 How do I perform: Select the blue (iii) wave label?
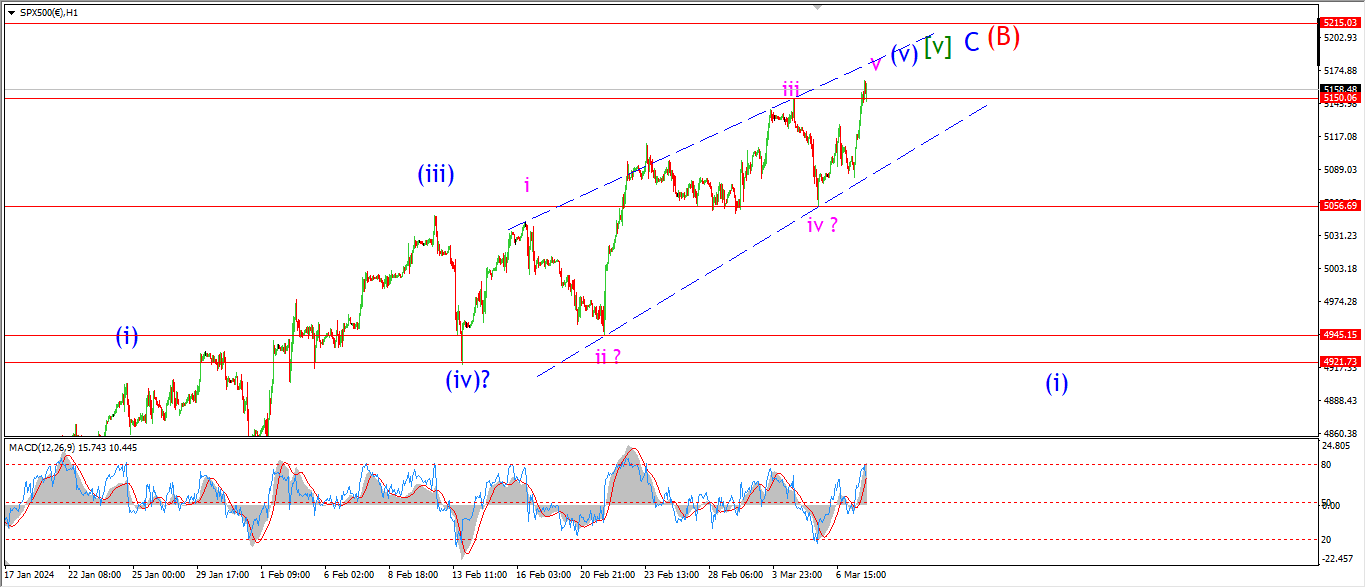pos(436,175)
